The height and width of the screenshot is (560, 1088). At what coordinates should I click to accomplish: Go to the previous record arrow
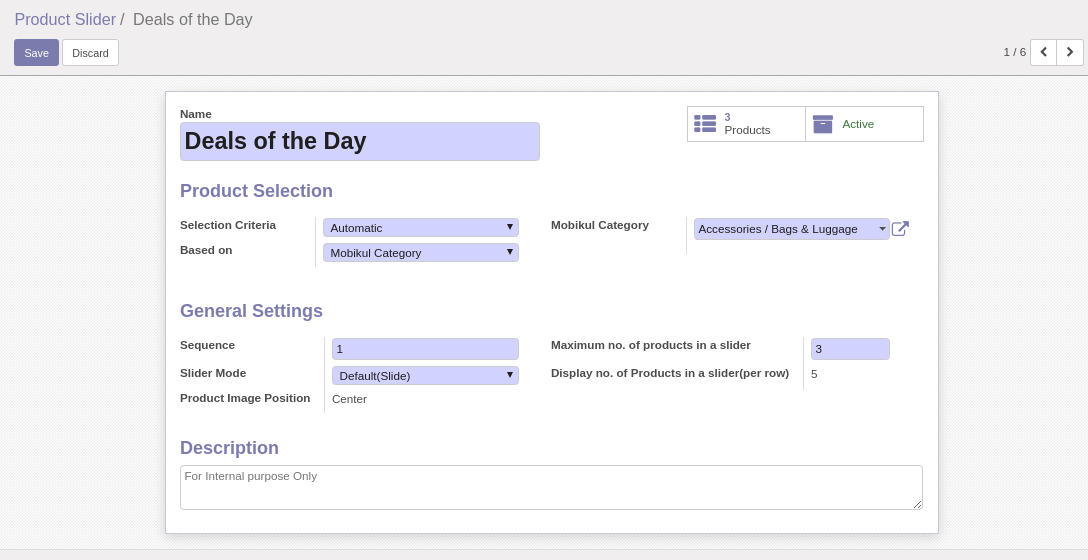(x=1044, y=52)
